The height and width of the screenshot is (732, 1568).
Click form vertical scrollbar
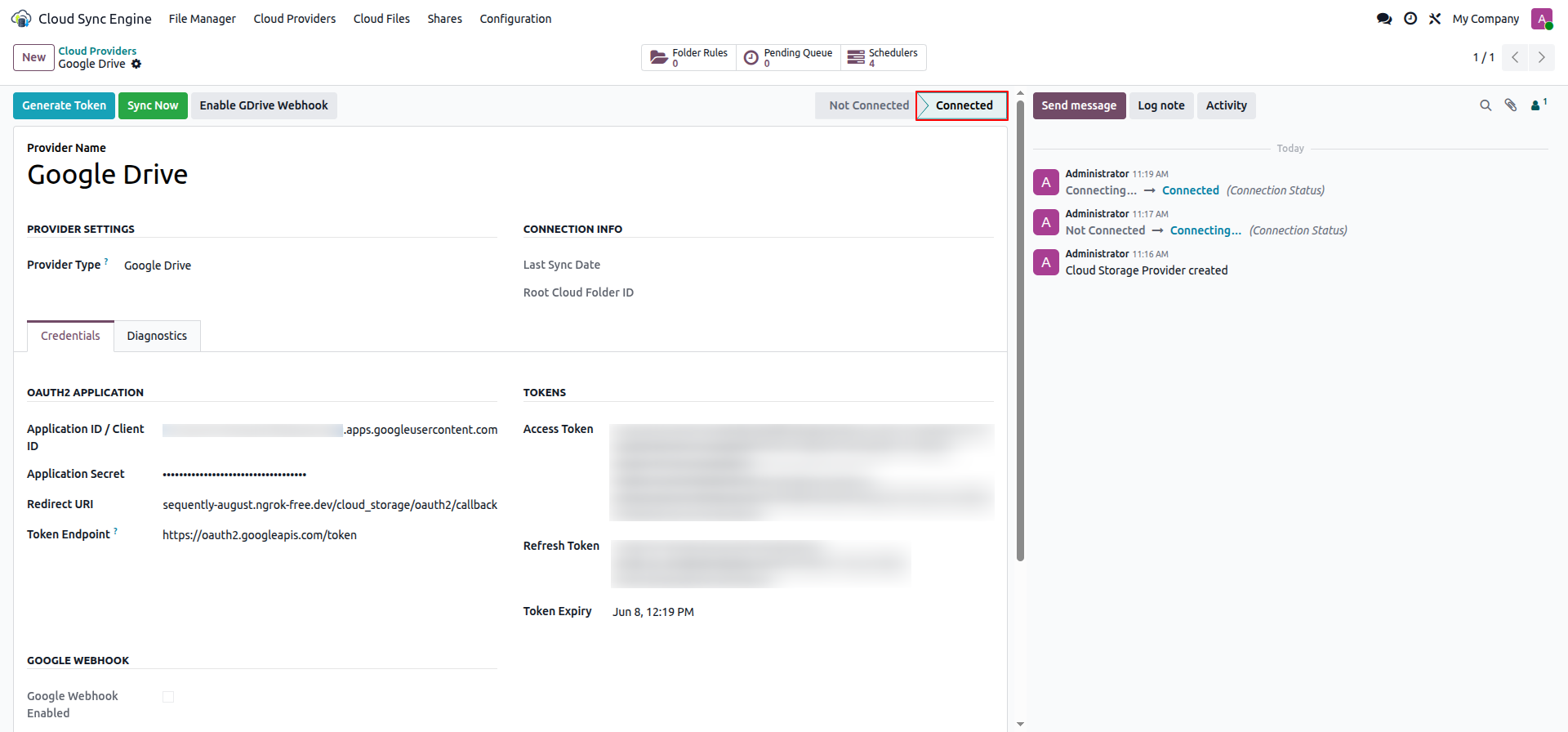tap(1020, 331)
